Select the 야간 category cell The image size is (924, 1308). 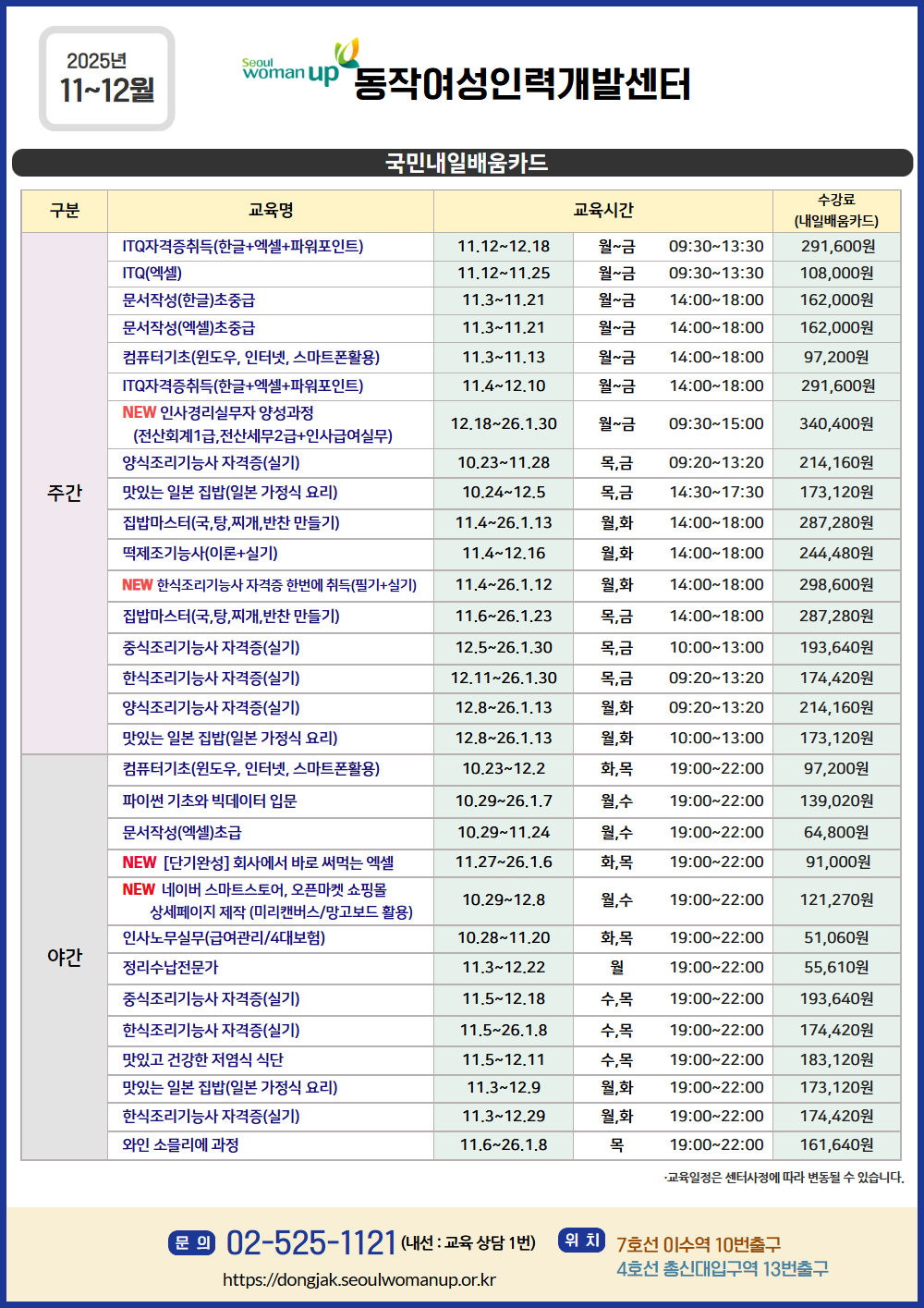[65, 957]
